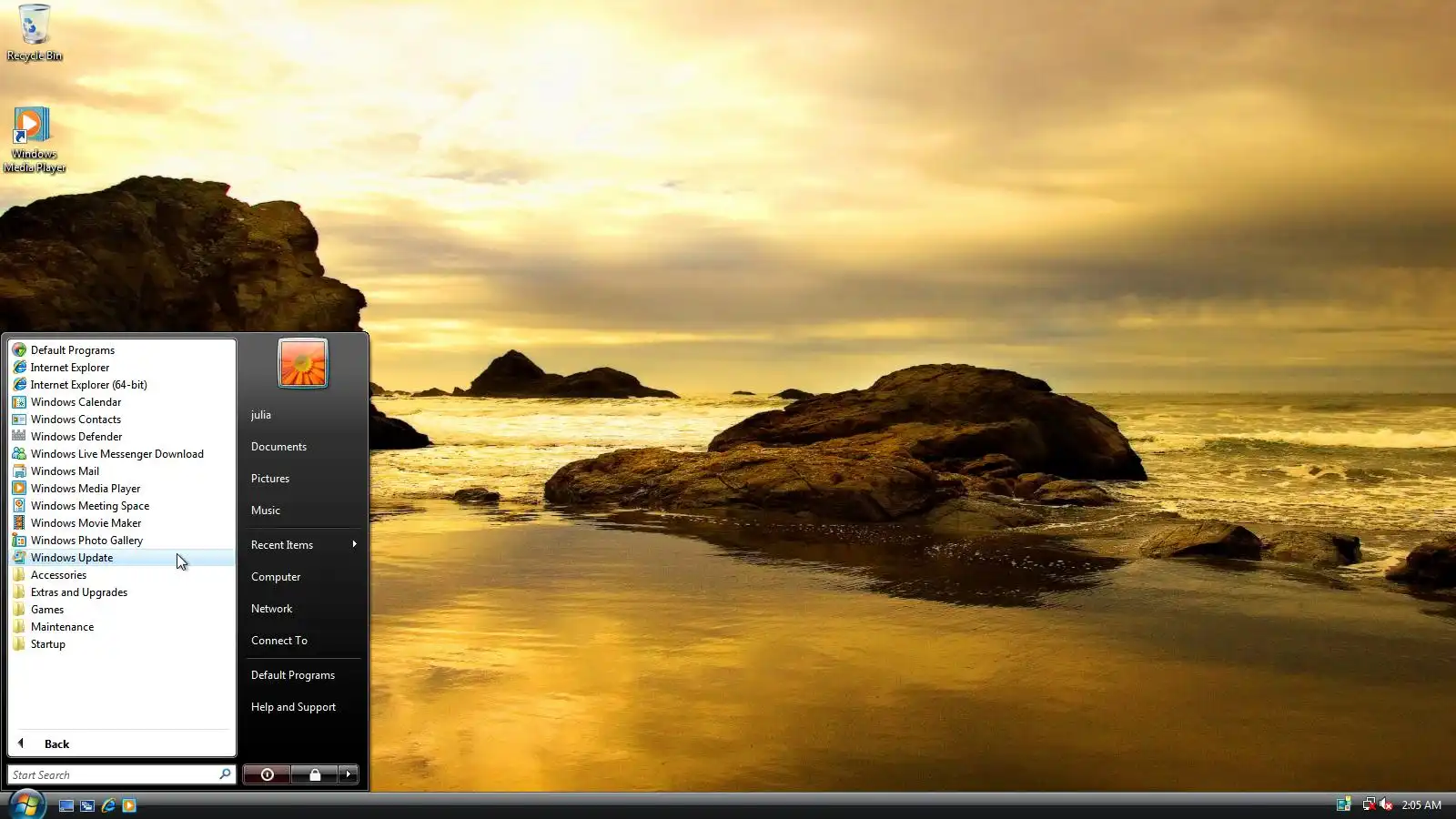Launch Internet Explorer from the quick launch bar

pyautogui.click(x=108, y=805)
